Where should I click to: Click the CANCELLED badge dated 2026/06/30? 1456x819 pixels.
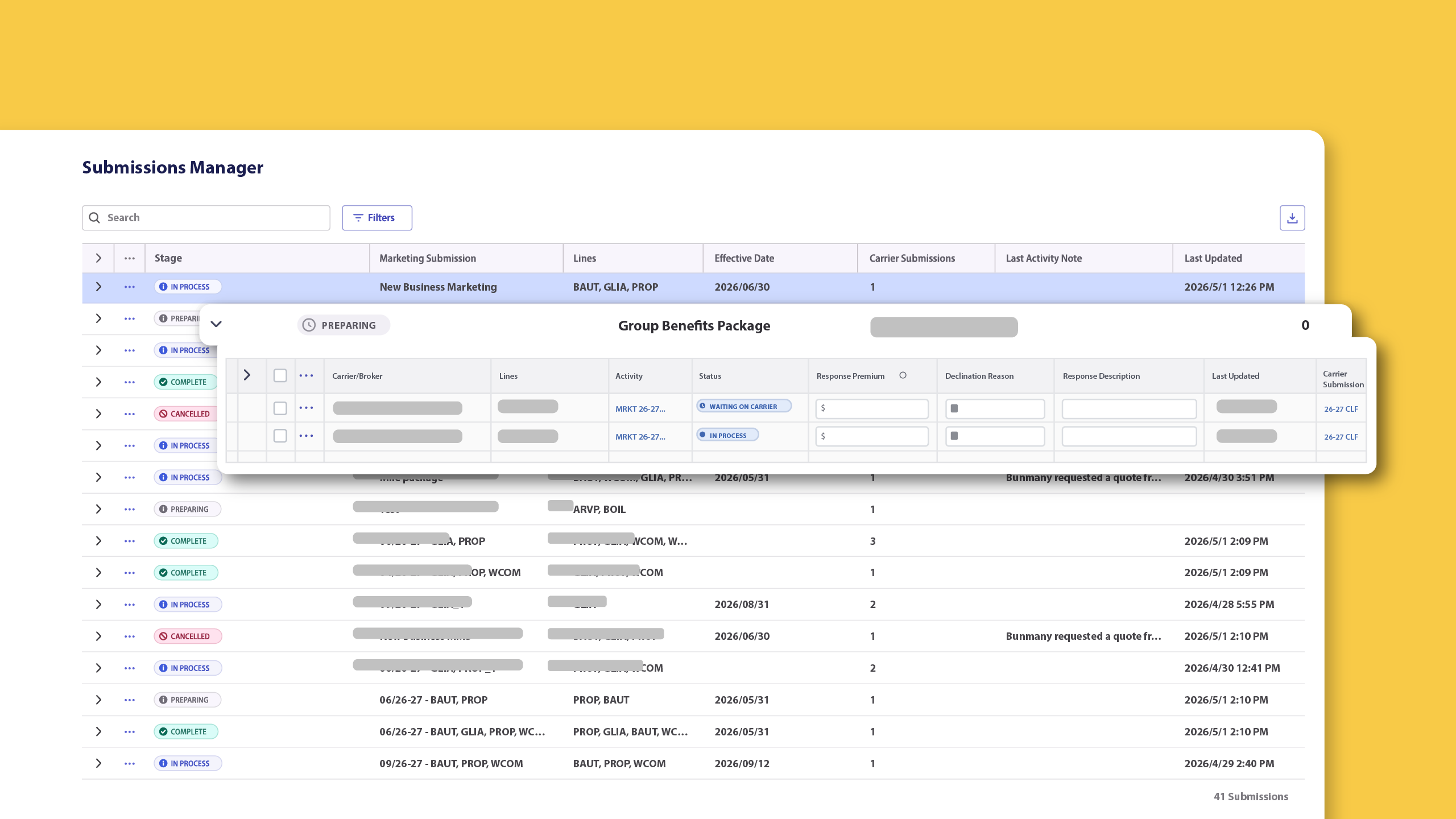pos(188,636)
